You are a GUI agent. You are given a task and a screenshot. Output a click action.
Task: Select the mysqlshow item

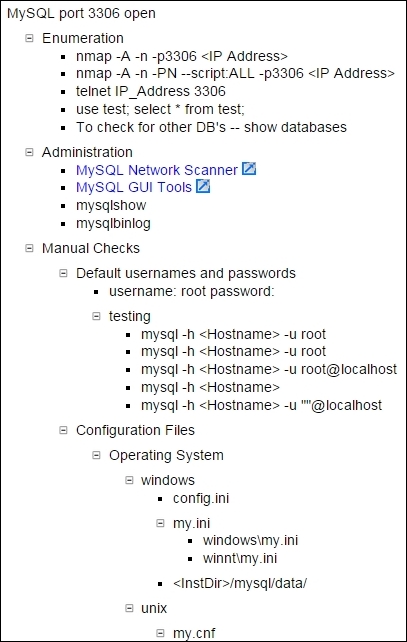click(x=111, y=206)
